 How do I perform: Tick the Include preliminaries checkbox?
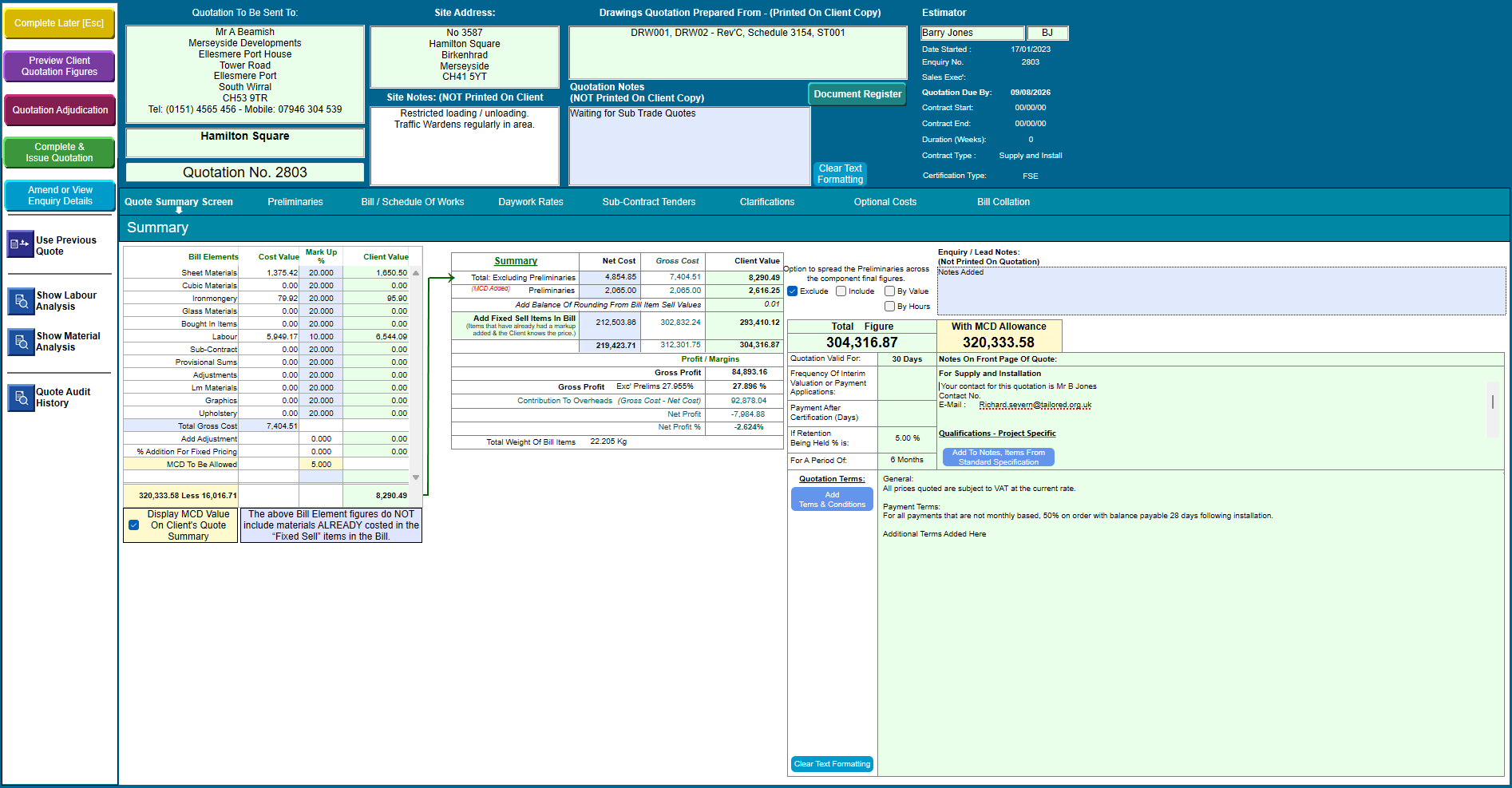click(x=841, y=291)
